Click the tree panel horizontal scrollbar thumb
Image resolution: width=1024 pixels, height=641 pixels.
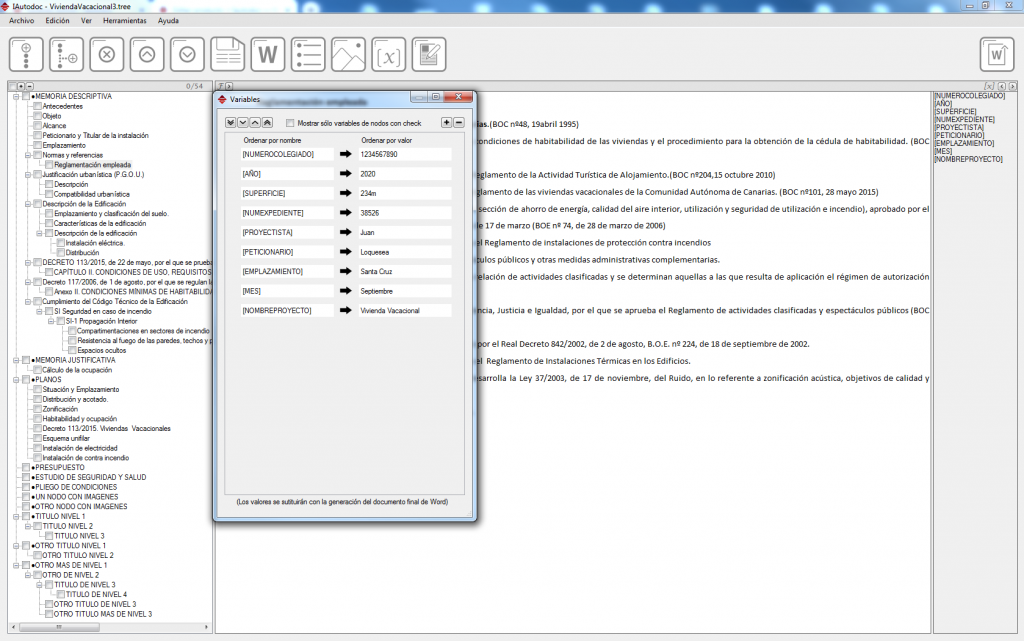point(59,627)
